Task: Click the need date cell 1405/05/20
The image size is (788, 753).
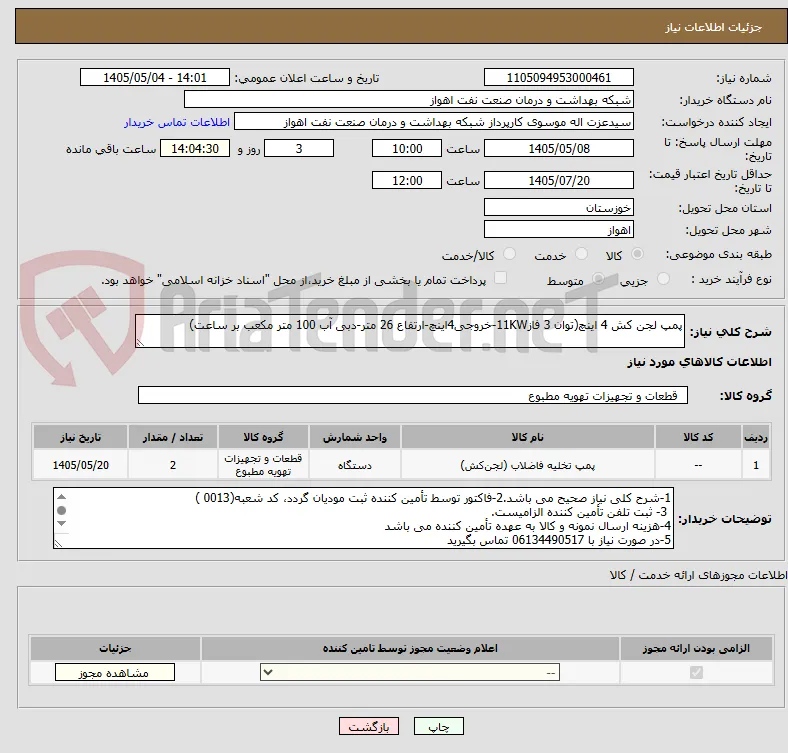Action: click(x=80, y=465)
